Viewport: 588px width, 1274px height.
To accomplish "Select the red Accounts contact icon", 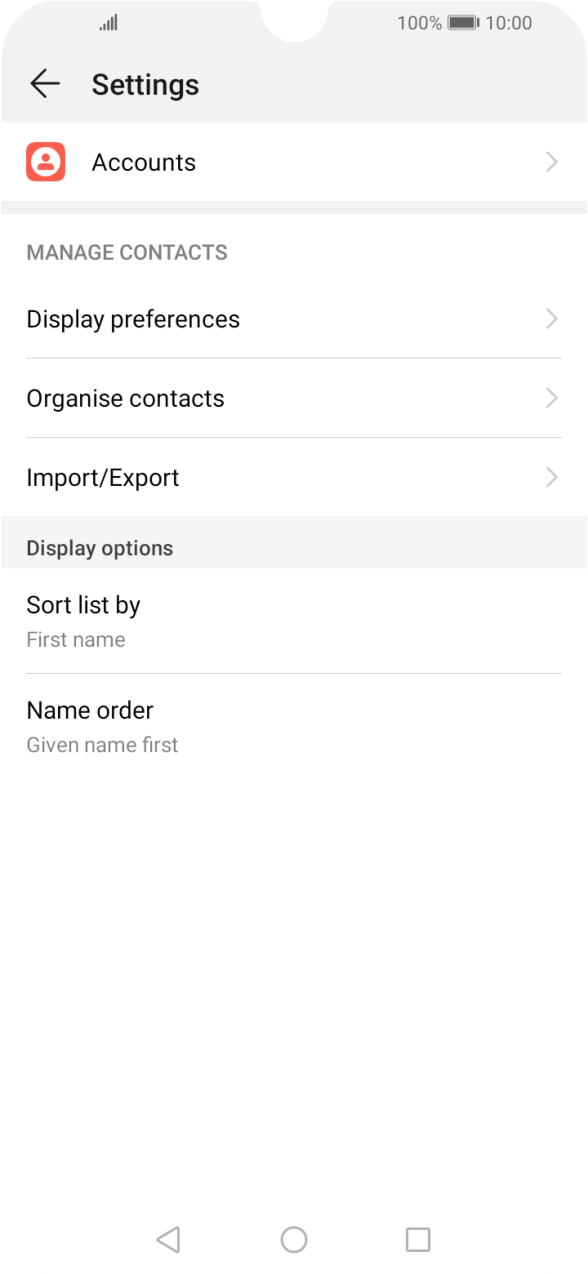I will tap(44, 161).
